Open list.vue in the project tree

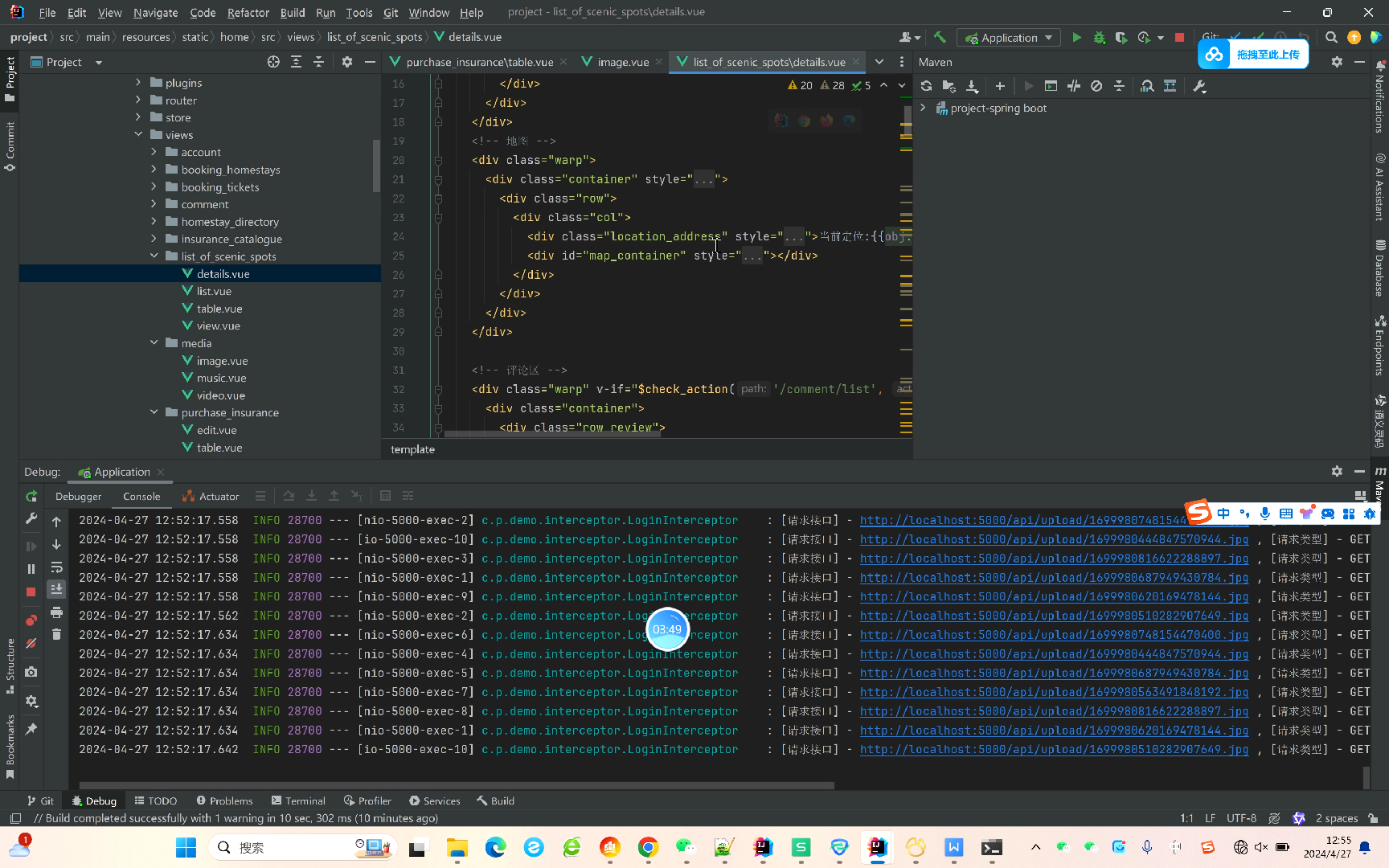click(214, 291)
